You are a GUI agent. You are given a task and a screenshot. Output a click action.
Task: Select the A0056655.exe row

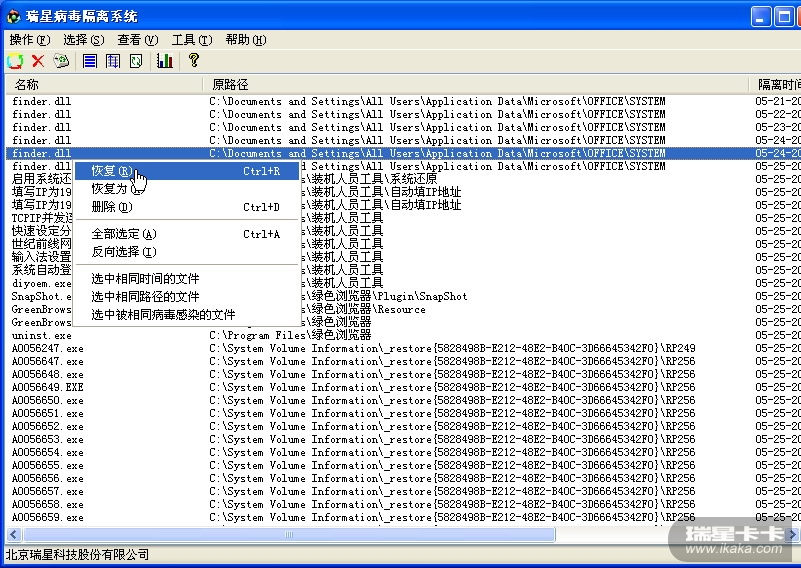403,465
